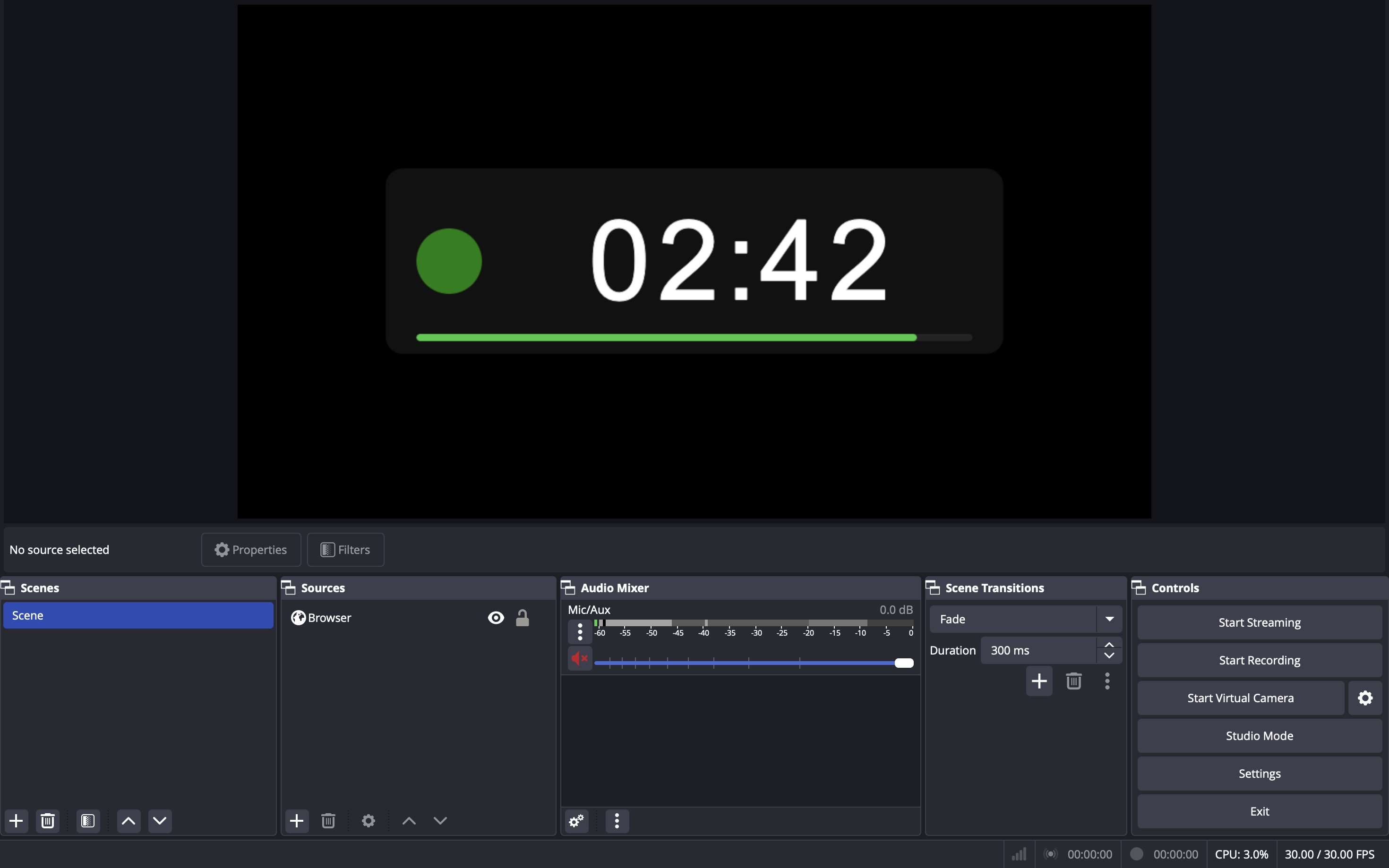Click the transition Duration input field

coord(1038,650)
